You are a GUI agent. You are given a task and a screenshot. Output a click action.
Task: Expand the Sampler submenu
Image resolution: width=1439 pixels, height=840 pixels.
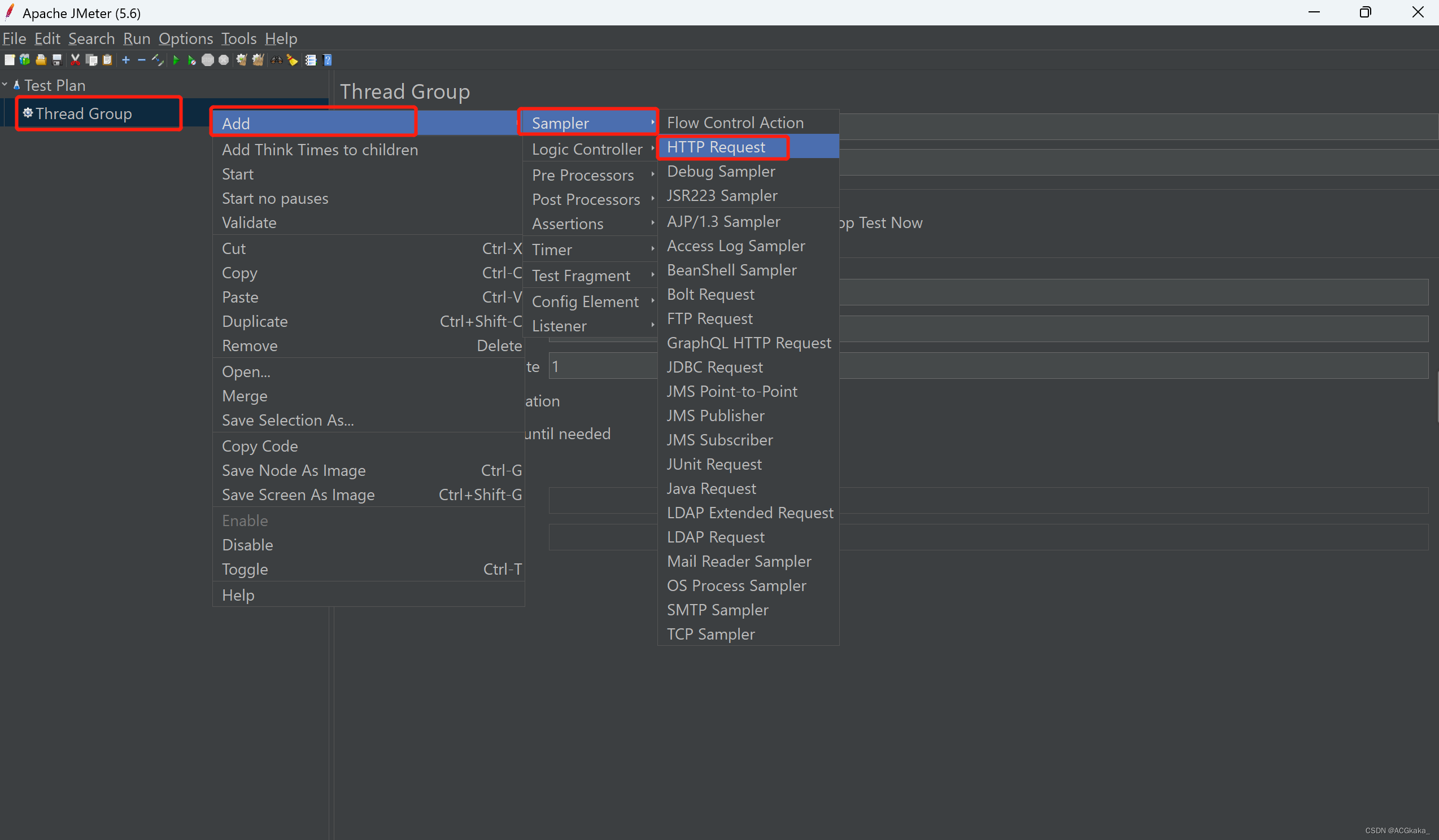coord(590,123)
